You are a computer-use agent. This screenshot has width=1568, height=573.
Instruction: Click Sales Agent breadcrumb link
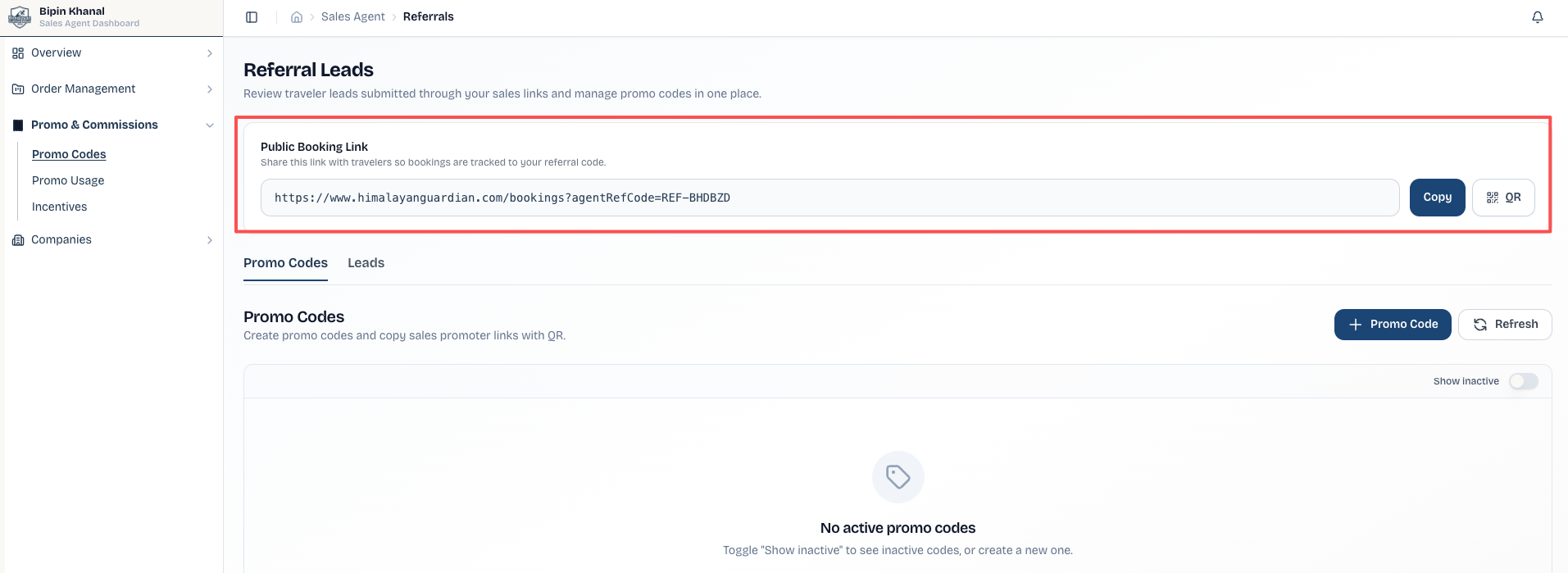[353, 17]
